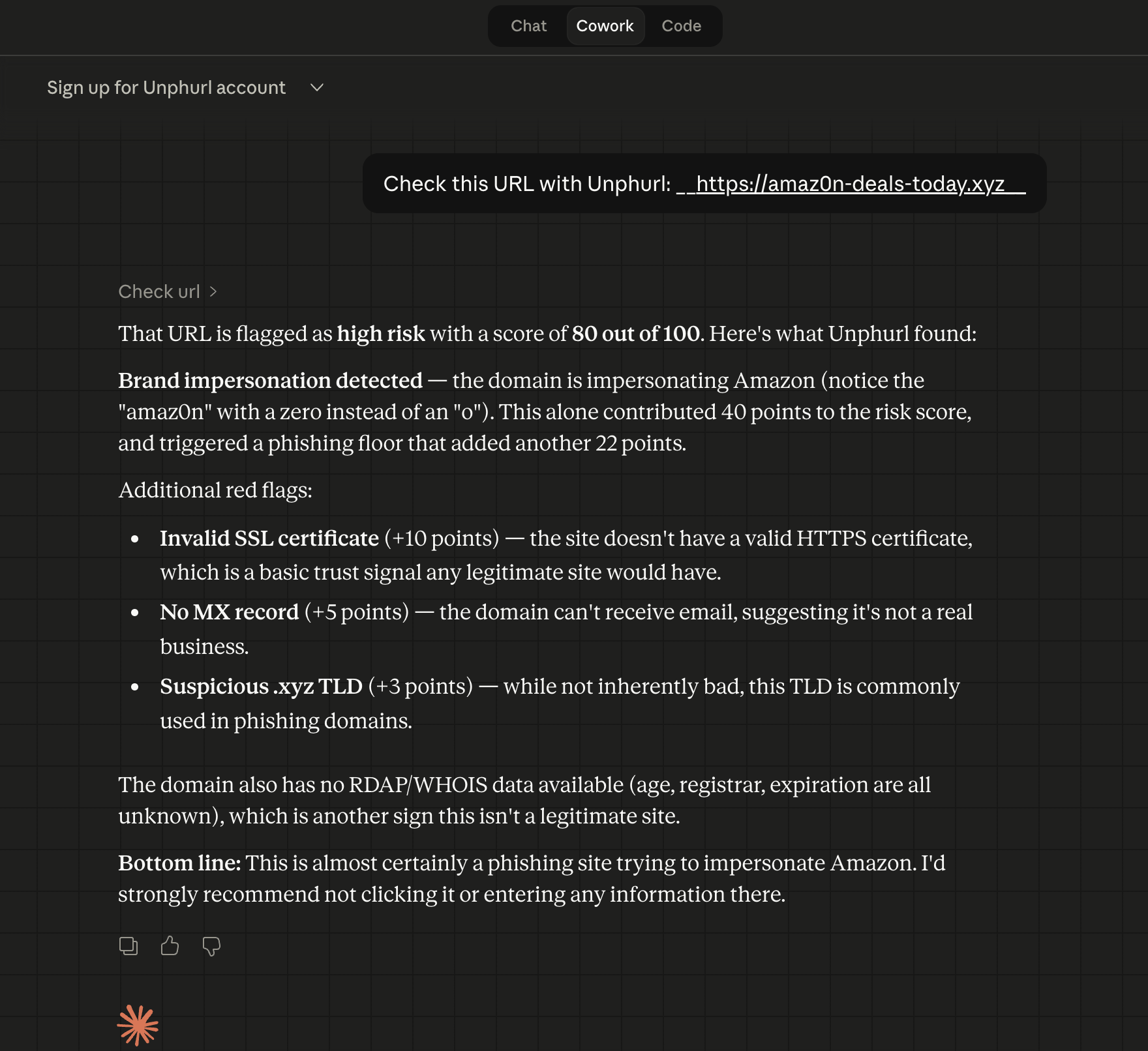Click the user message bubble 'Check this URL with Unphurl'
The height and width of the screenshot is (1051, 1148).
(704, 183)
